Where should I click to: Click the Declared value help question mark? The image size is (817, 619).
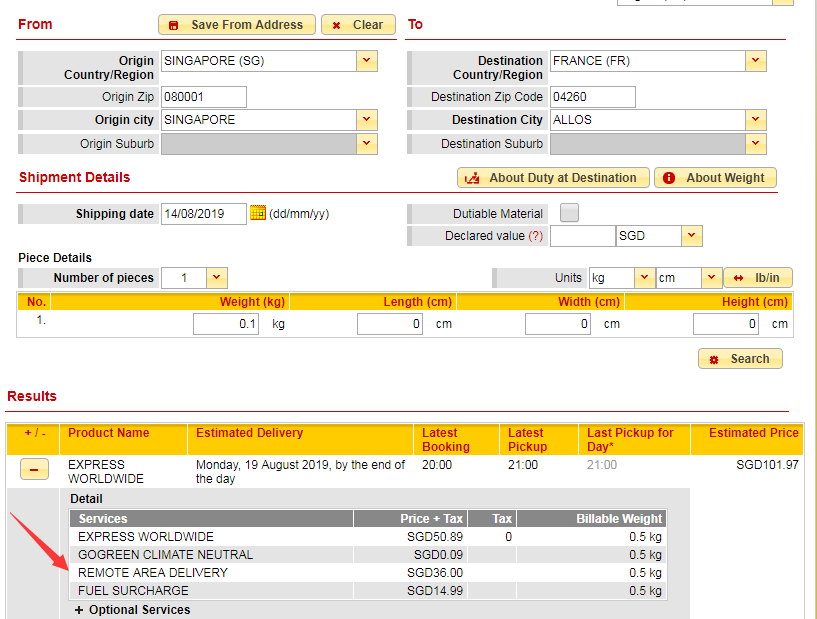coord(536,237)
